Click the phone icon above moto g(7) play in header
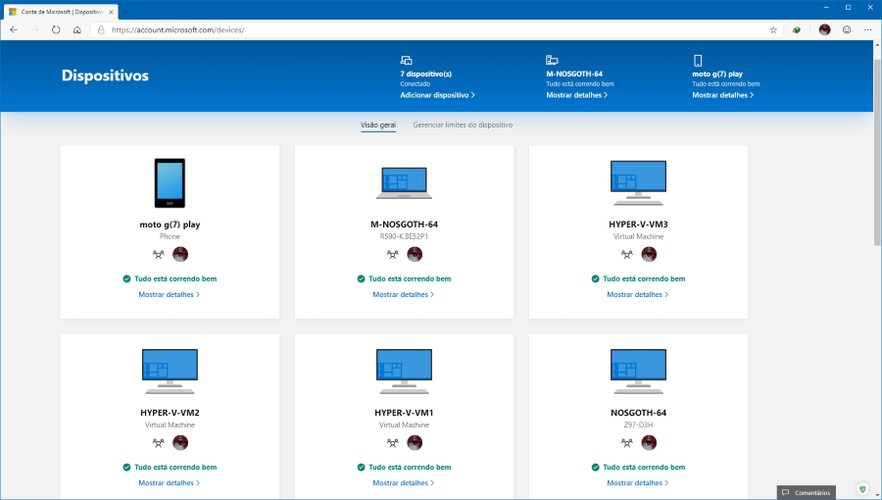 [698, 60]
